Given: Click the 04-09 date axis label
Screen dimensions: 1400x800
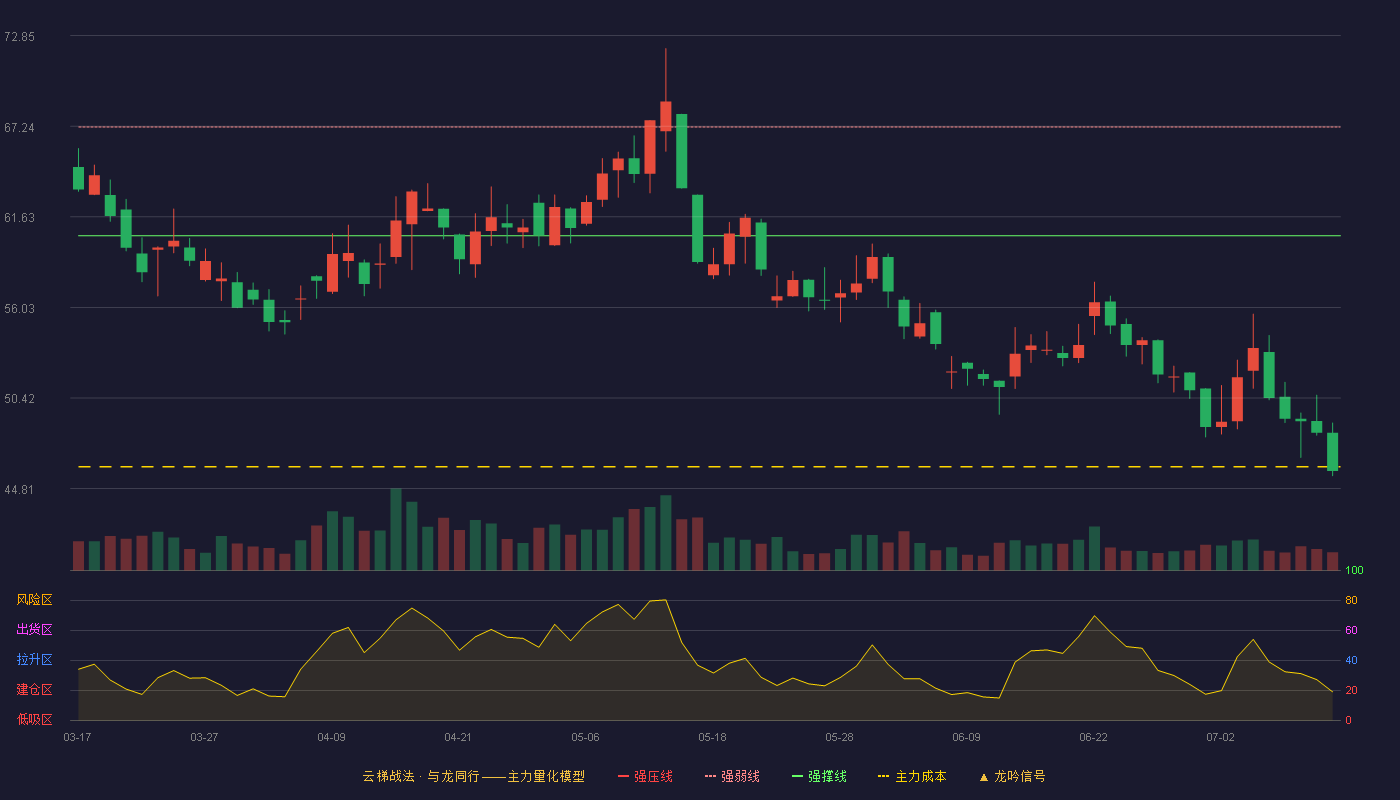Looking at the screenshot, I should click(331, 737).
